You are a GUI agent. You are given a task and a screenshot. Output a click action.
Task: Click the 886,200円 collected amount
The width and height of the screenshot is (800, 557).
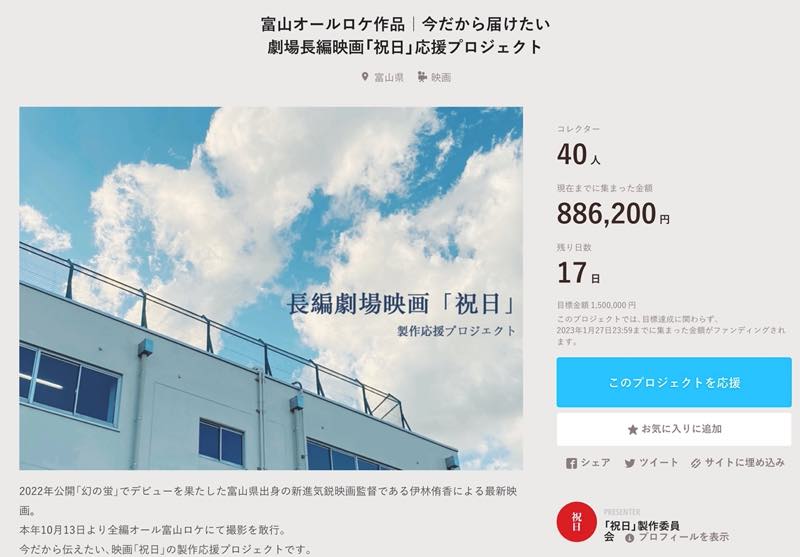click(x=613, y=214)
